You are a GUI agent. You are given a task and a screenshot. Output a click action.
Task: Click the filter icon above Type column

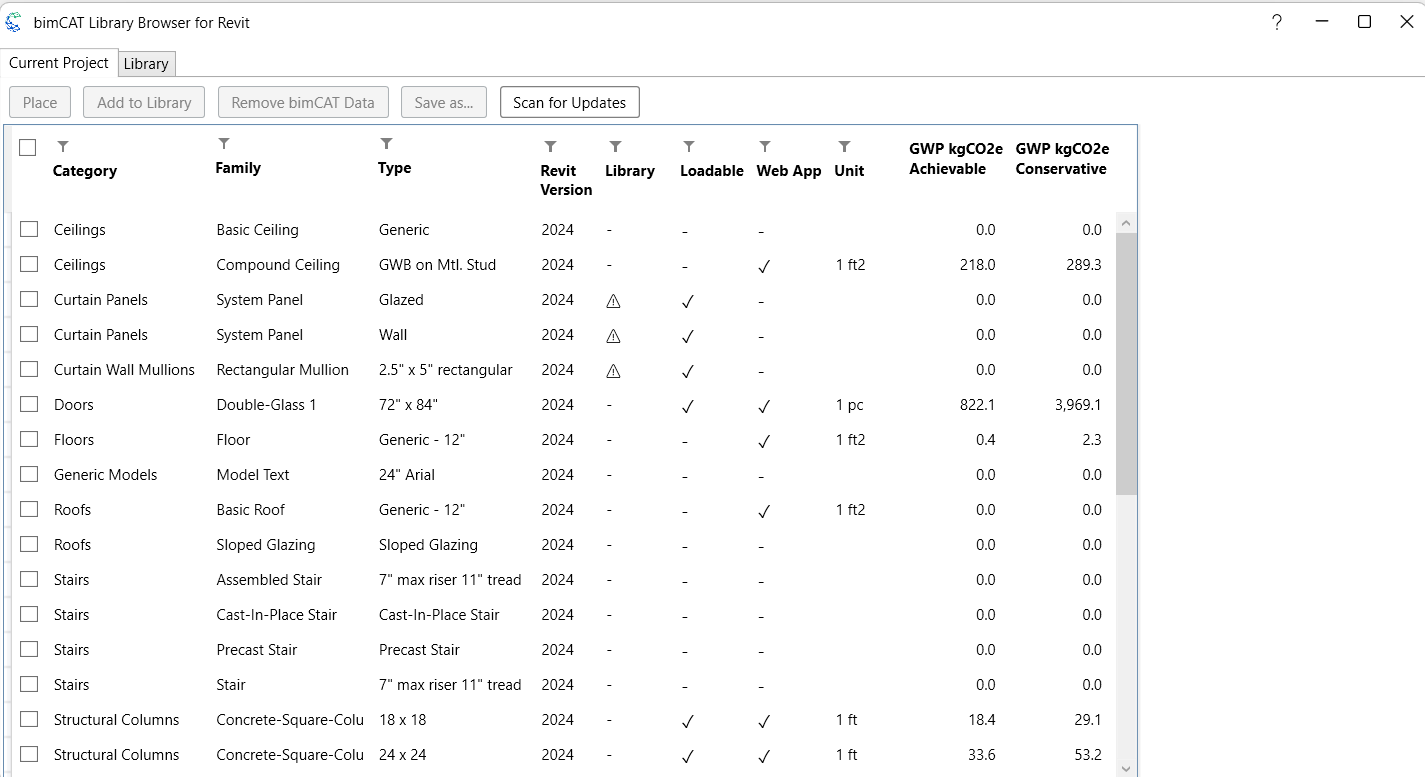(x=387, y=144)
